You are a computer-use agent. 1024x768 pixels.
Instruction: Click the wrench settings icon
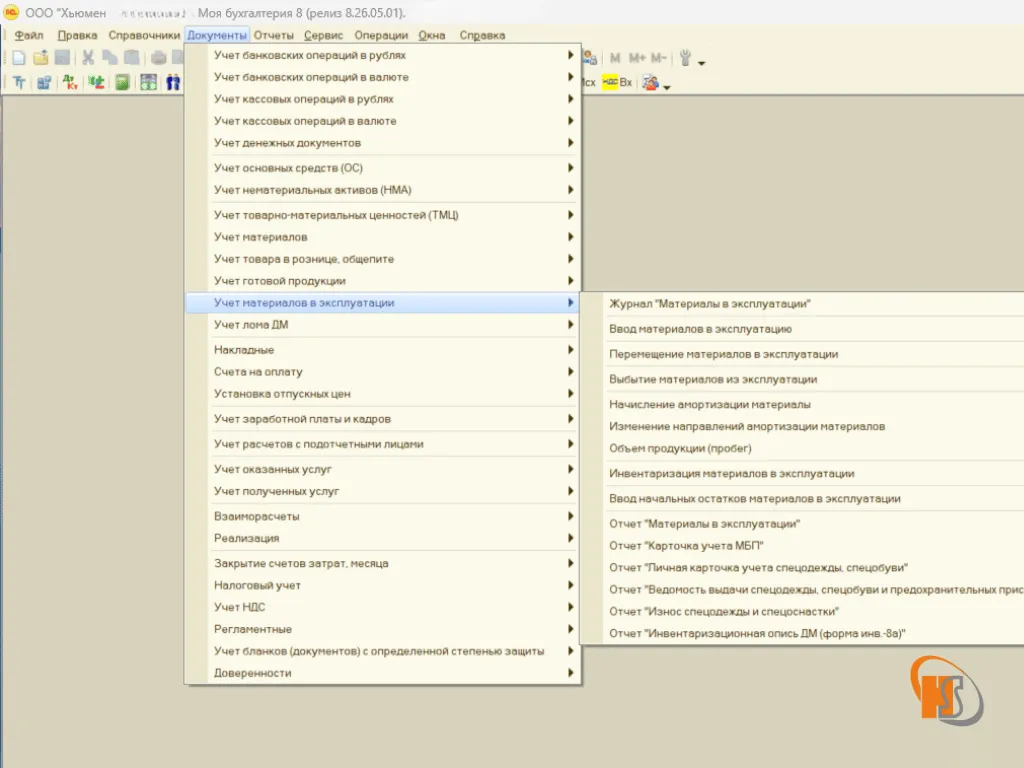685,58
